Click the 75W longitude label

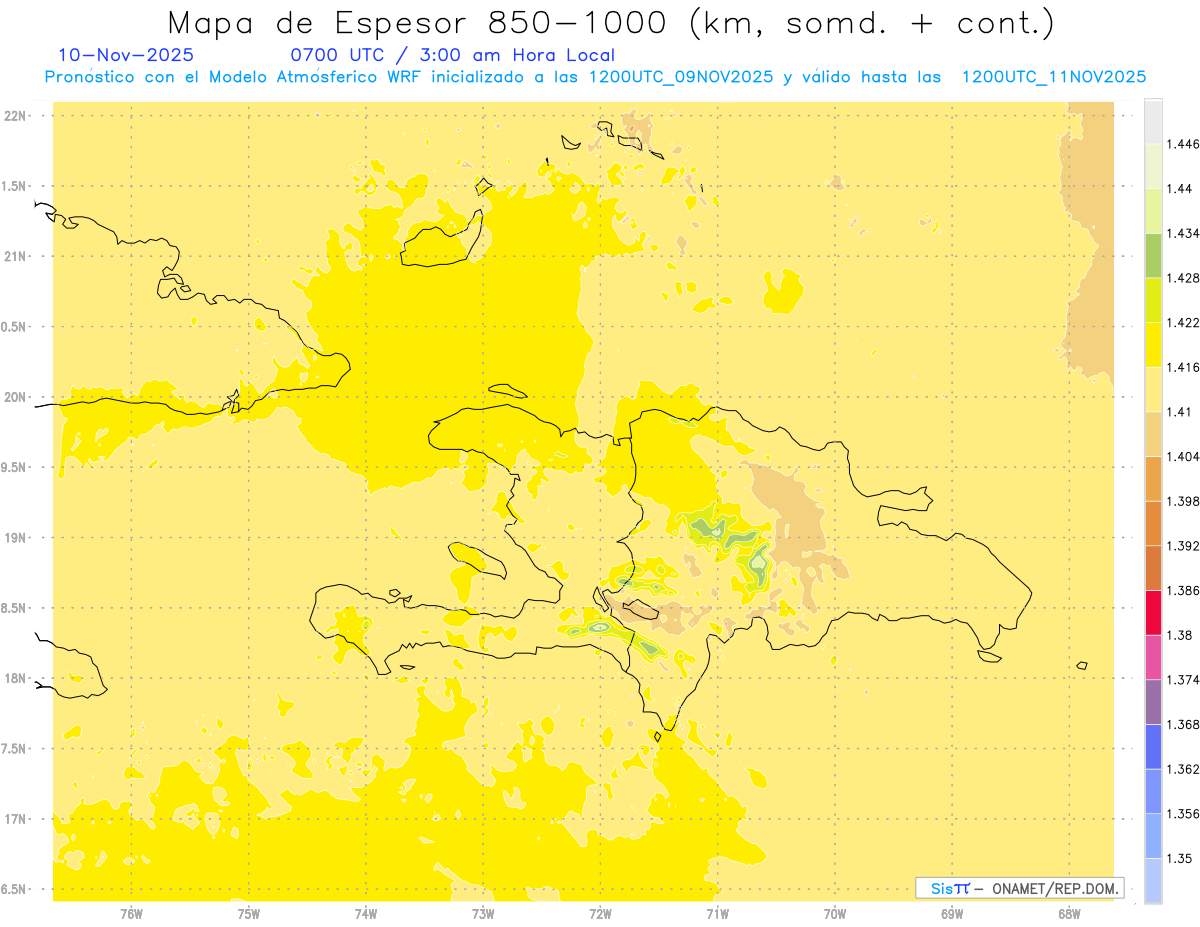point(249,914)
